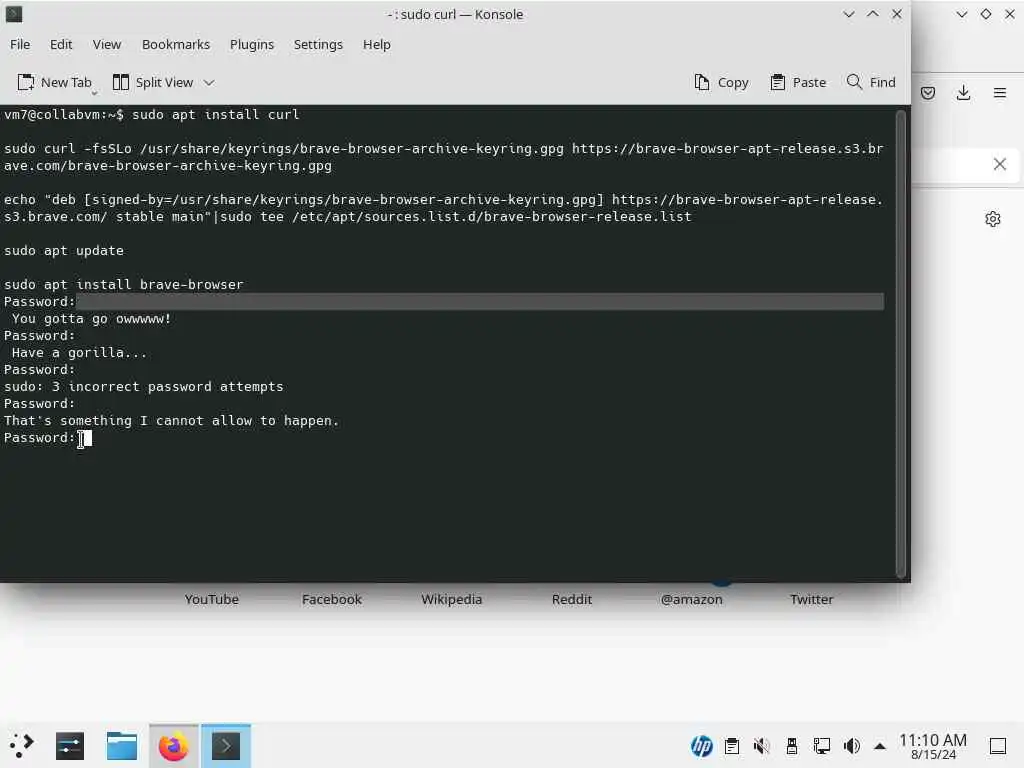This screenshot has width=1024, height=768.
Task: Open the @amazon shortcut in Firefox
Action: (692, 599)
